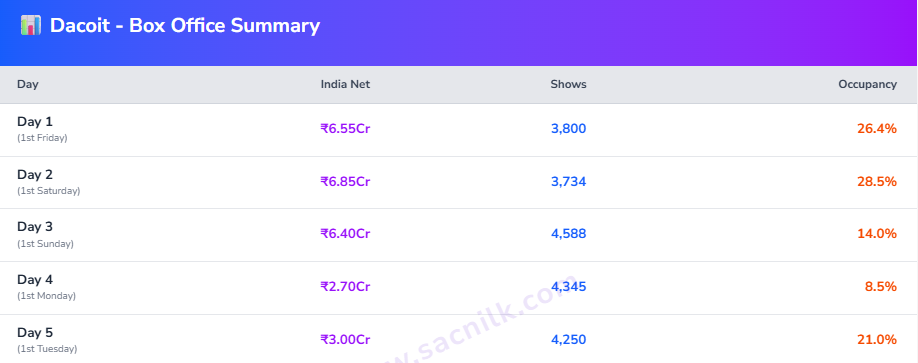
Task: Click the 3,800 shows value
Action: 568,129
